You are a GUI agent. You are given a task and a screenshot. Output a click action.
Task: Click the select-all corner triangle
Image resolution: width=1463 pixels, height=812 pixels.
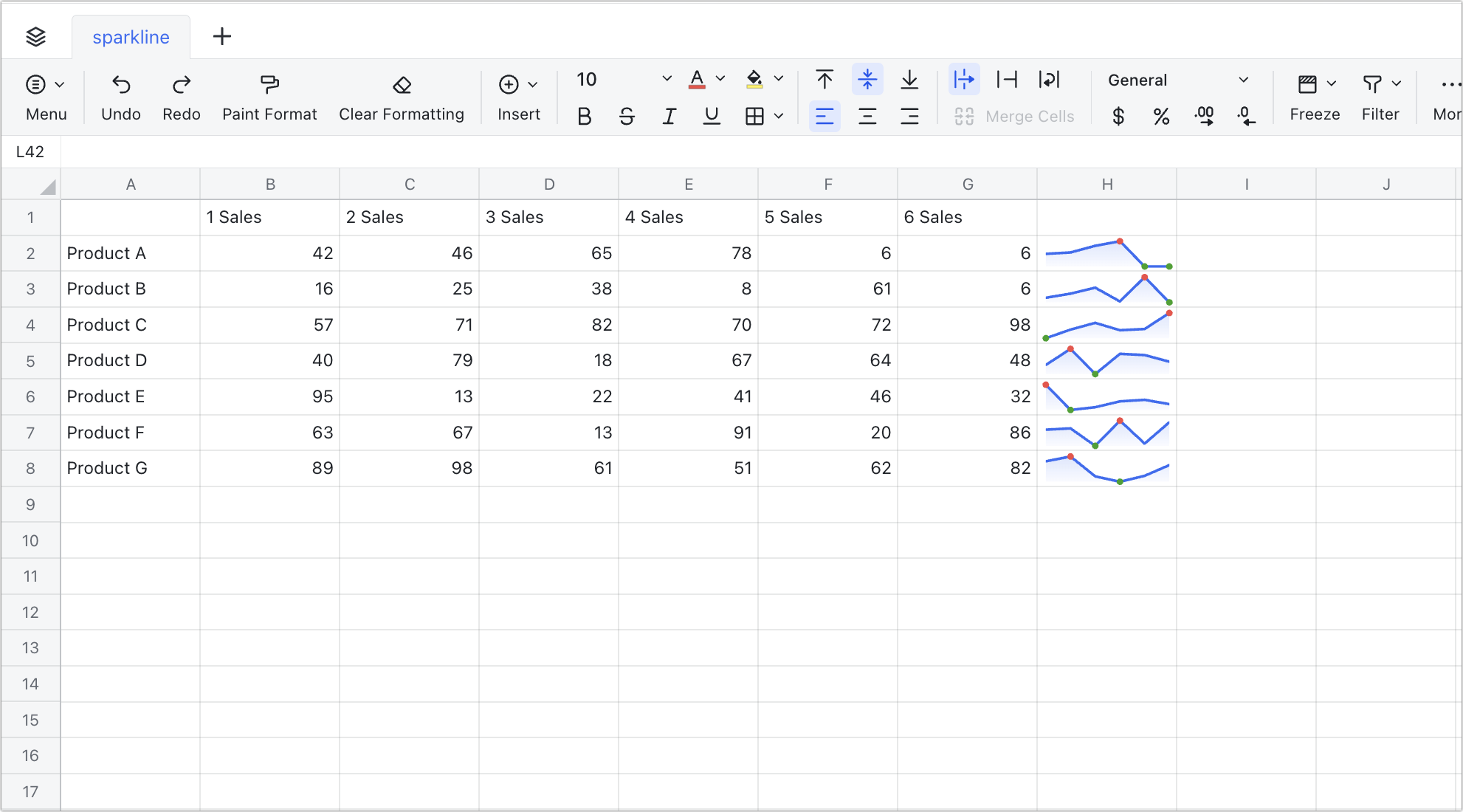tap(47, 187)
